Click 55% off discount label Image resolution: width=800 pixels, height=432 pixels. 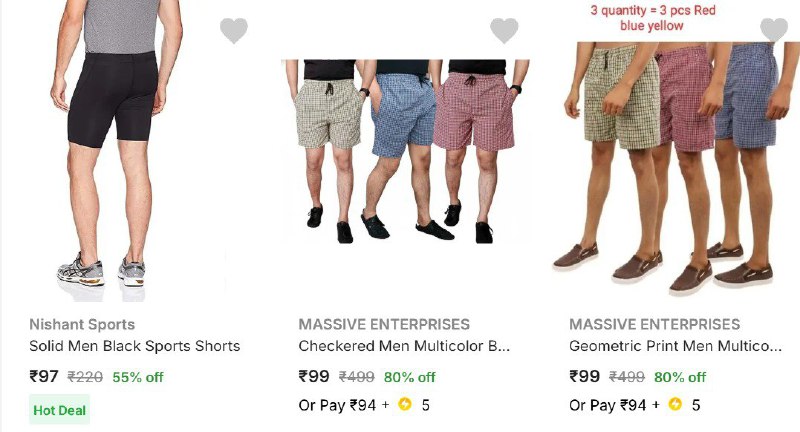(x=138, y=377)
